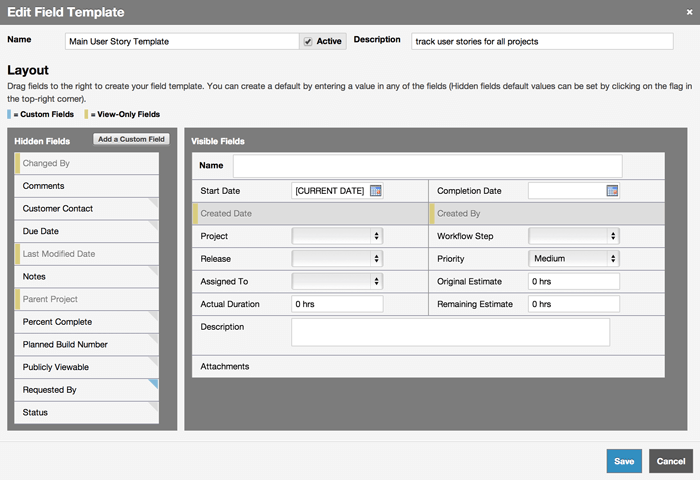Click the Remaining Estimate input field
Viewport: 700px width, 480px height.
574,304
